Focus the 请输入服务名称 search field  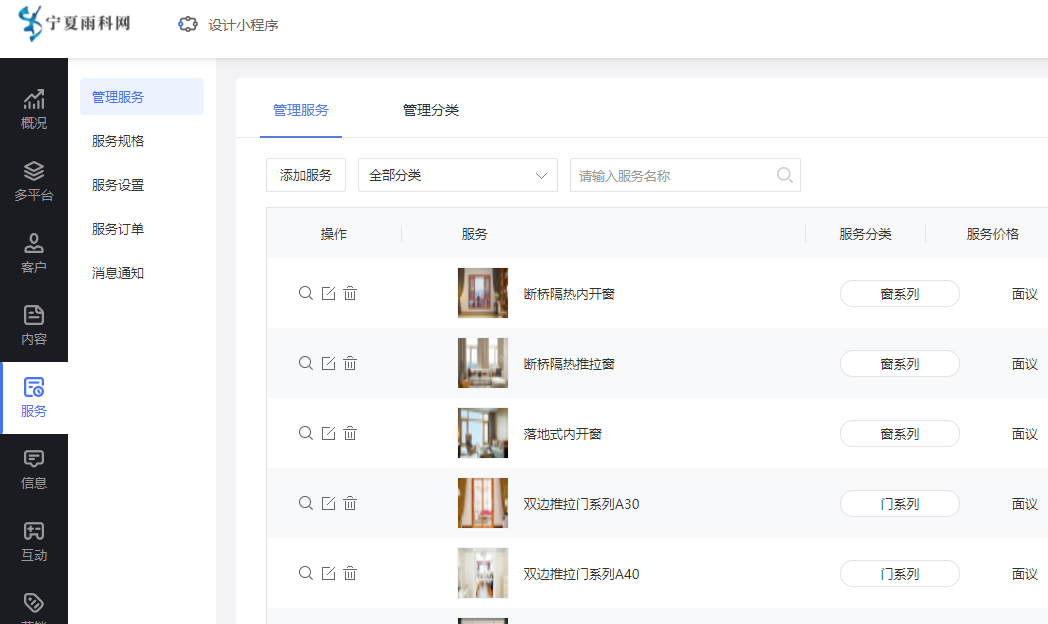point(685,175)
